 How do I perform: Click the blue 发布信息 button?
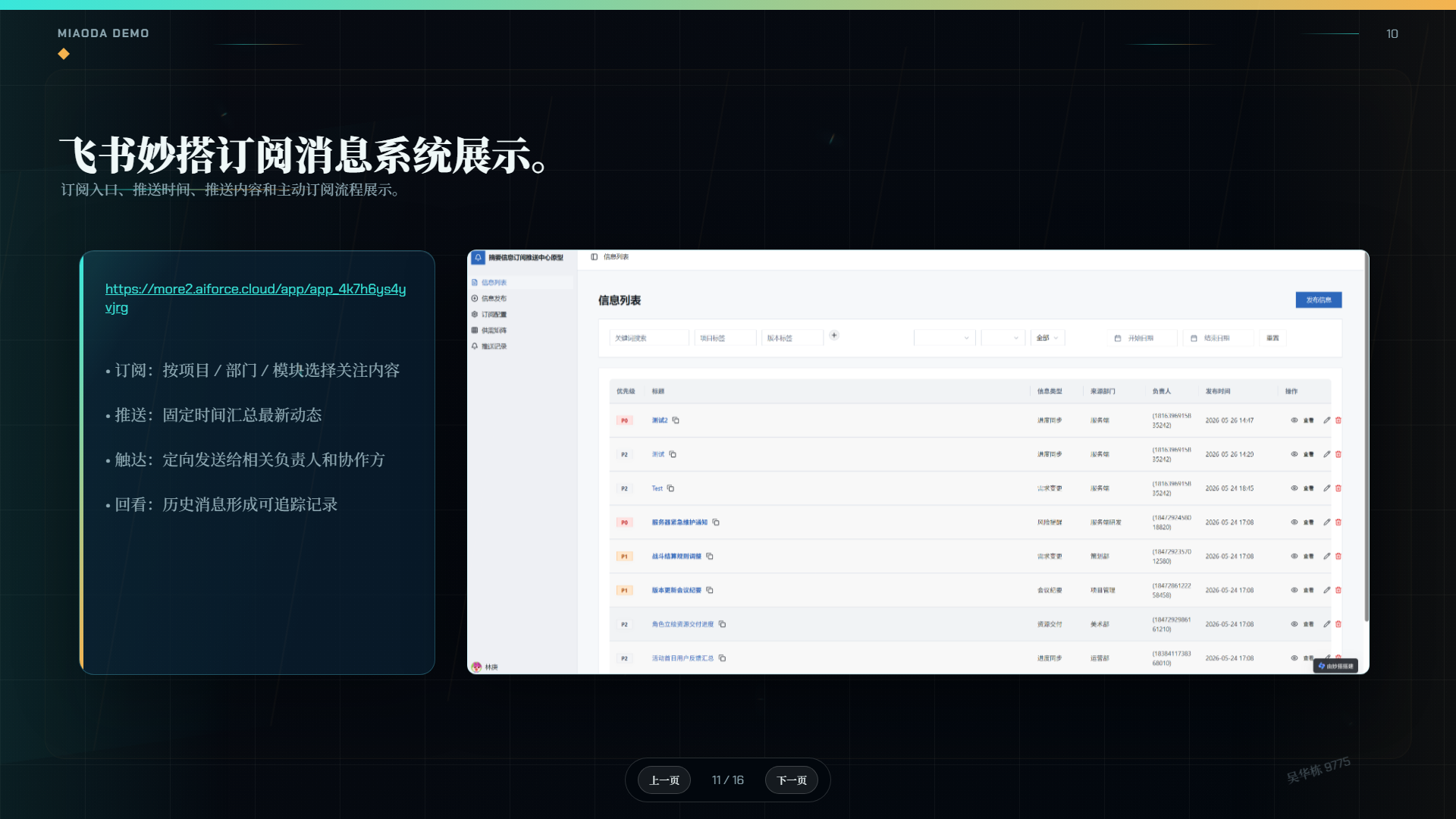point(1319,300)
